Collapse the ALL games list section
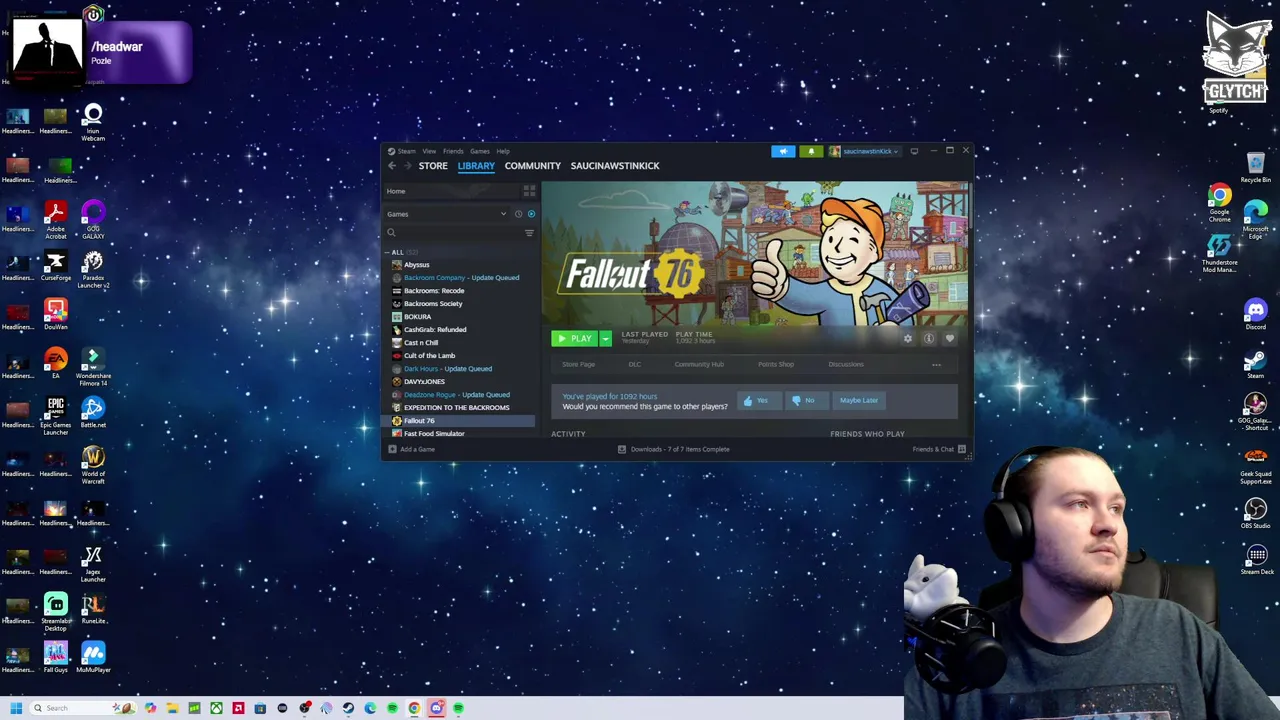The image size is (1280, 720). 388,252
